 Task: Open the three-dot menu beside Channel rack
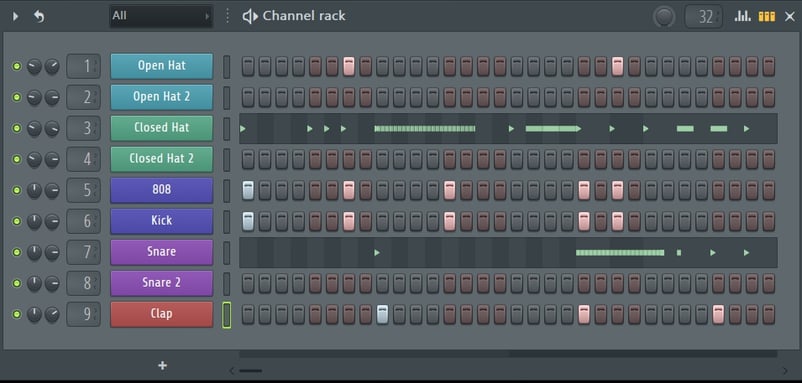(228, 16)
